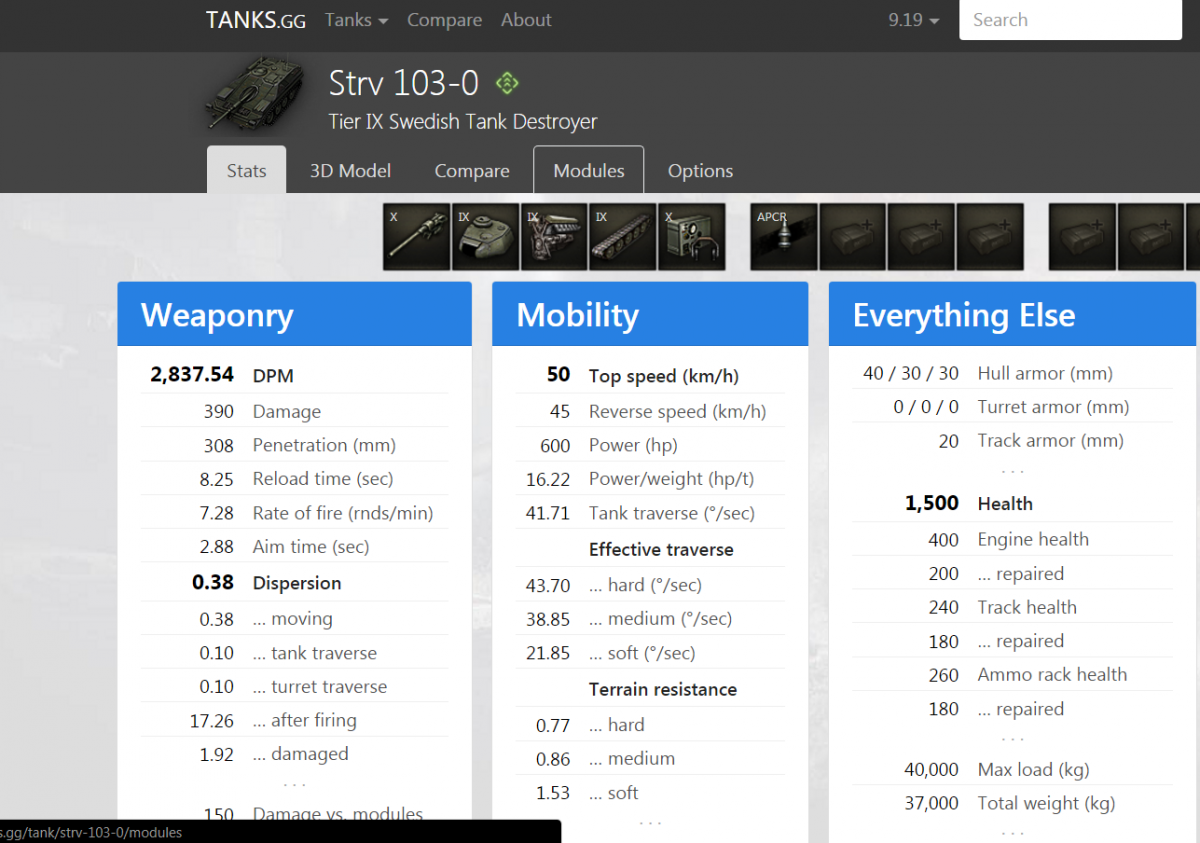Click the Engine health 400 row
The width and height of the screenshot is (1200, 843).
coord(1012,539)
